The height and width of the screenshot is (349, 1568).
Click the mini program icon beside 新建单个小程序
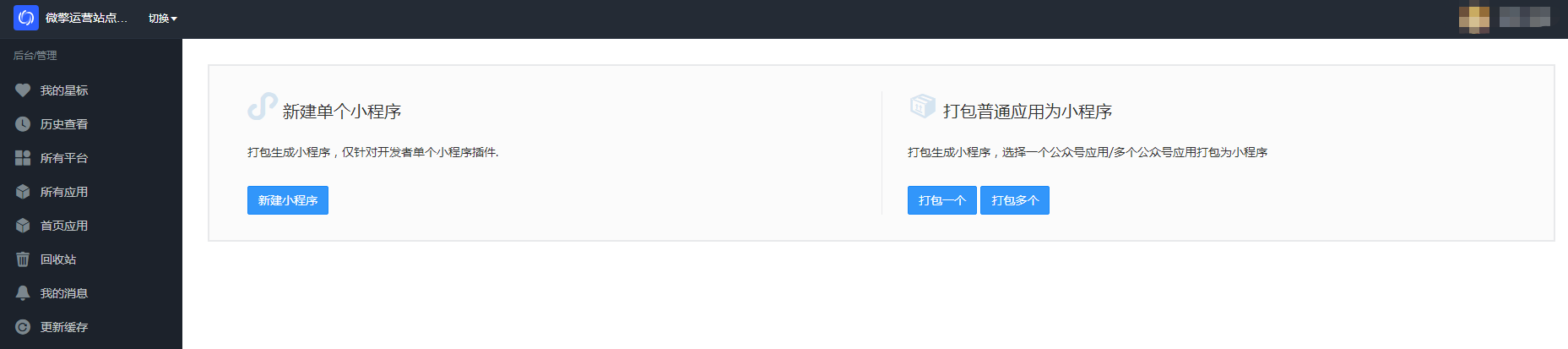(x=263, y=106)
